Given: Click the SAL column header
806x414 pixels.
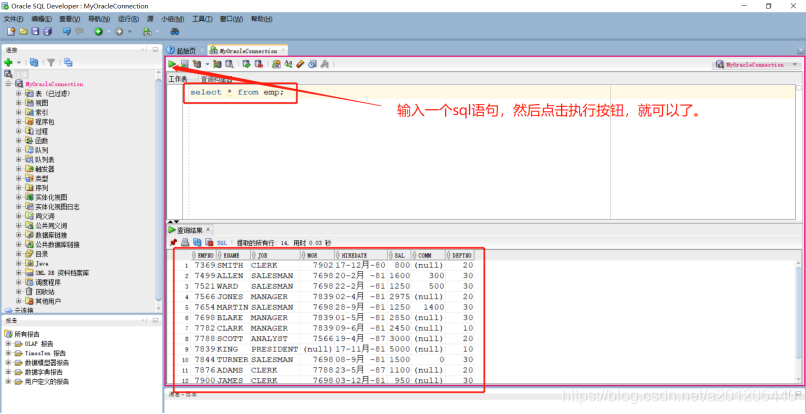Looking at the screenshot, I should click(x=400, y=255).
